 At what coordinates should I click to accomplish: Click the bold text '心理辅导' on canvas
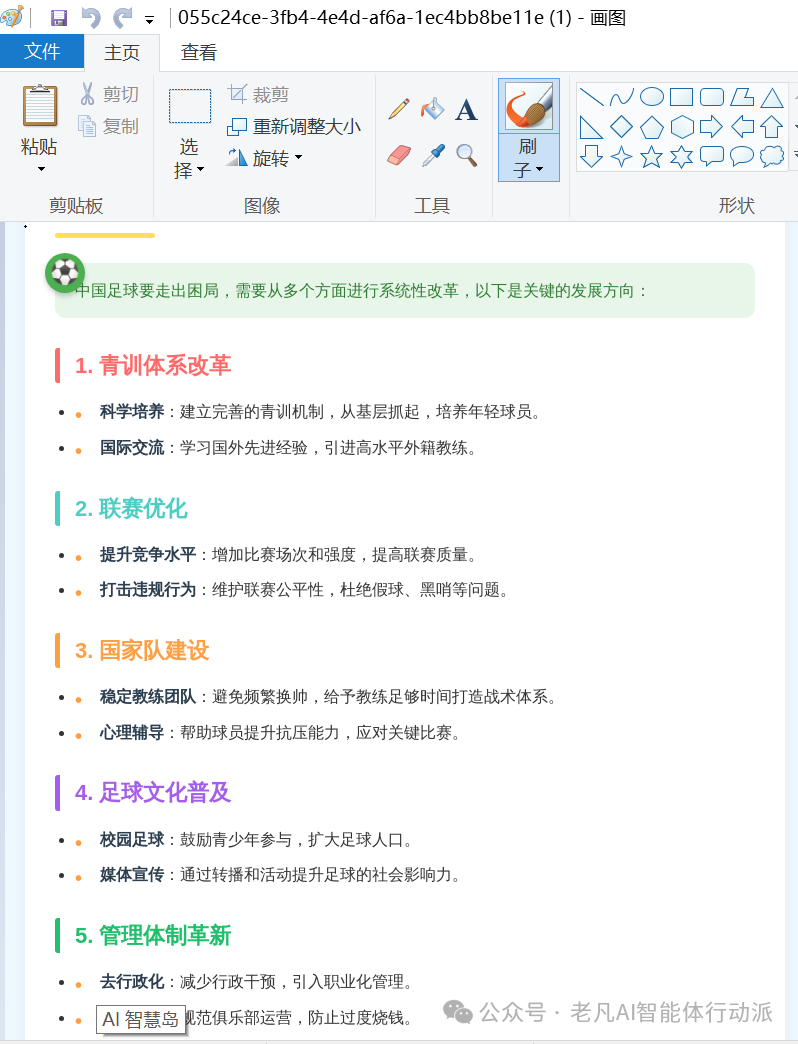point(132,733)
